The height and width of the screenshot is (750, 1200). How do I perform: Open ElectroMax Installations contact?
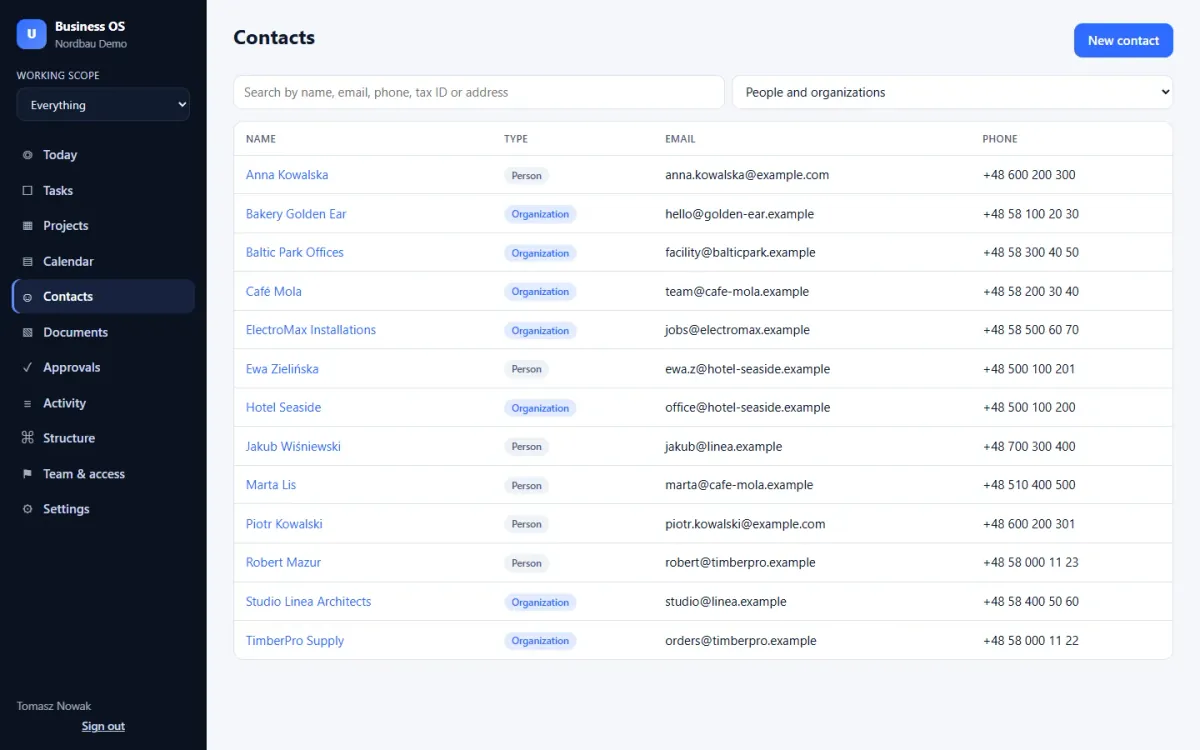311,330
